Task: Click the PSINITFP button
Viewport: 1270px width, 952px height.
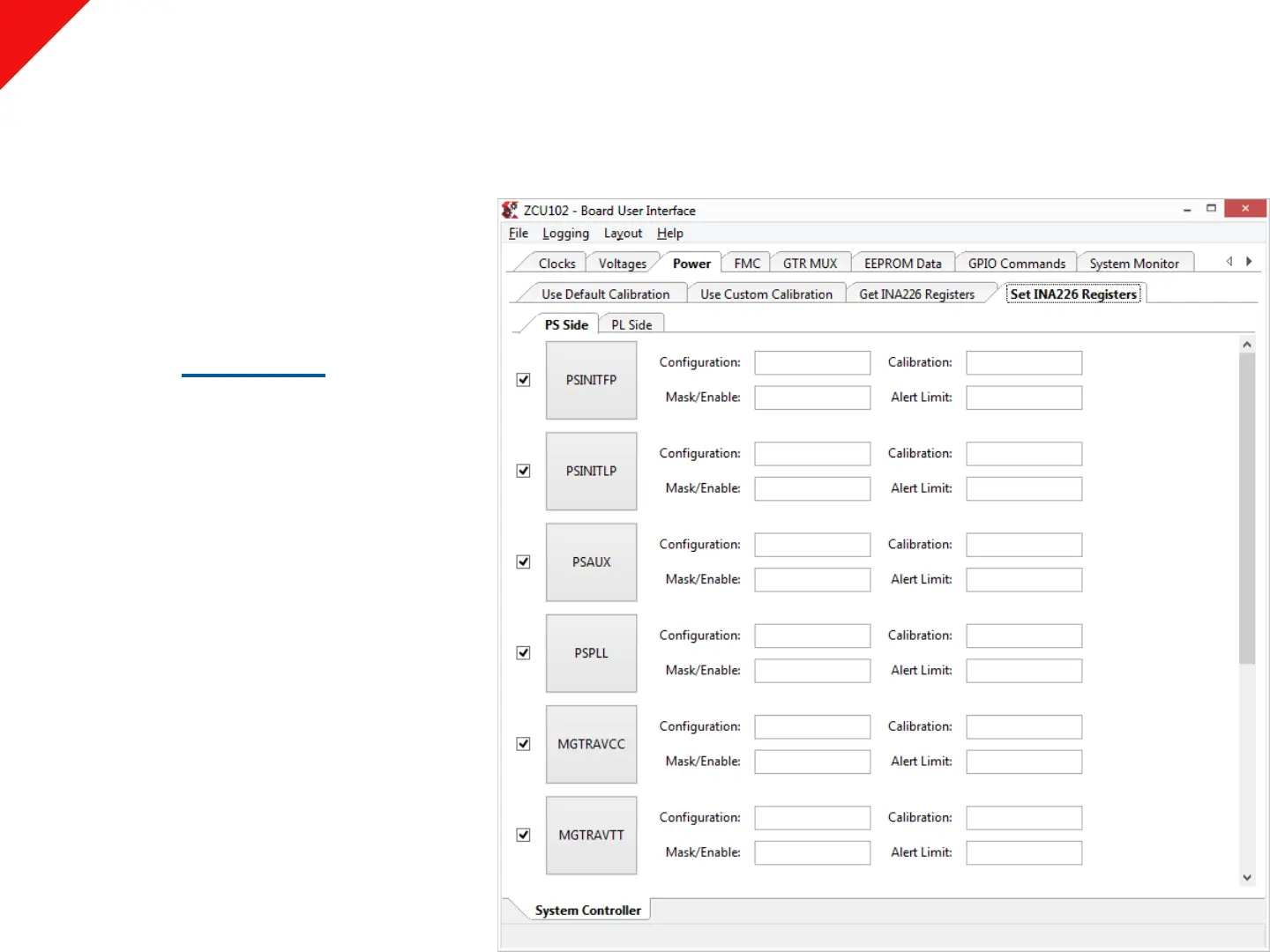Action: [x=591, y=380]
